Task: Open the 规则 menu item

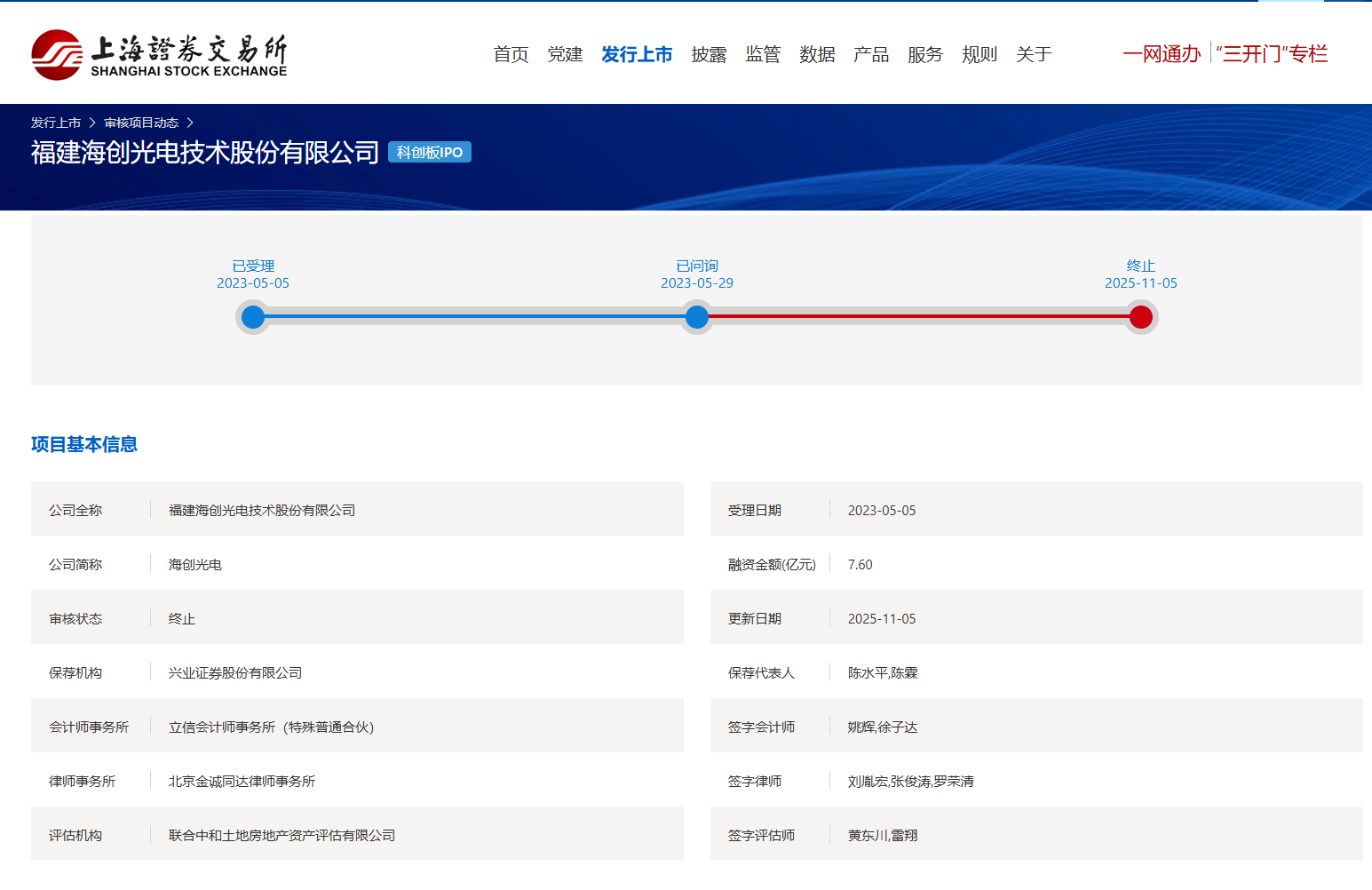Action: pyautogui.click(x=979, y=55)
